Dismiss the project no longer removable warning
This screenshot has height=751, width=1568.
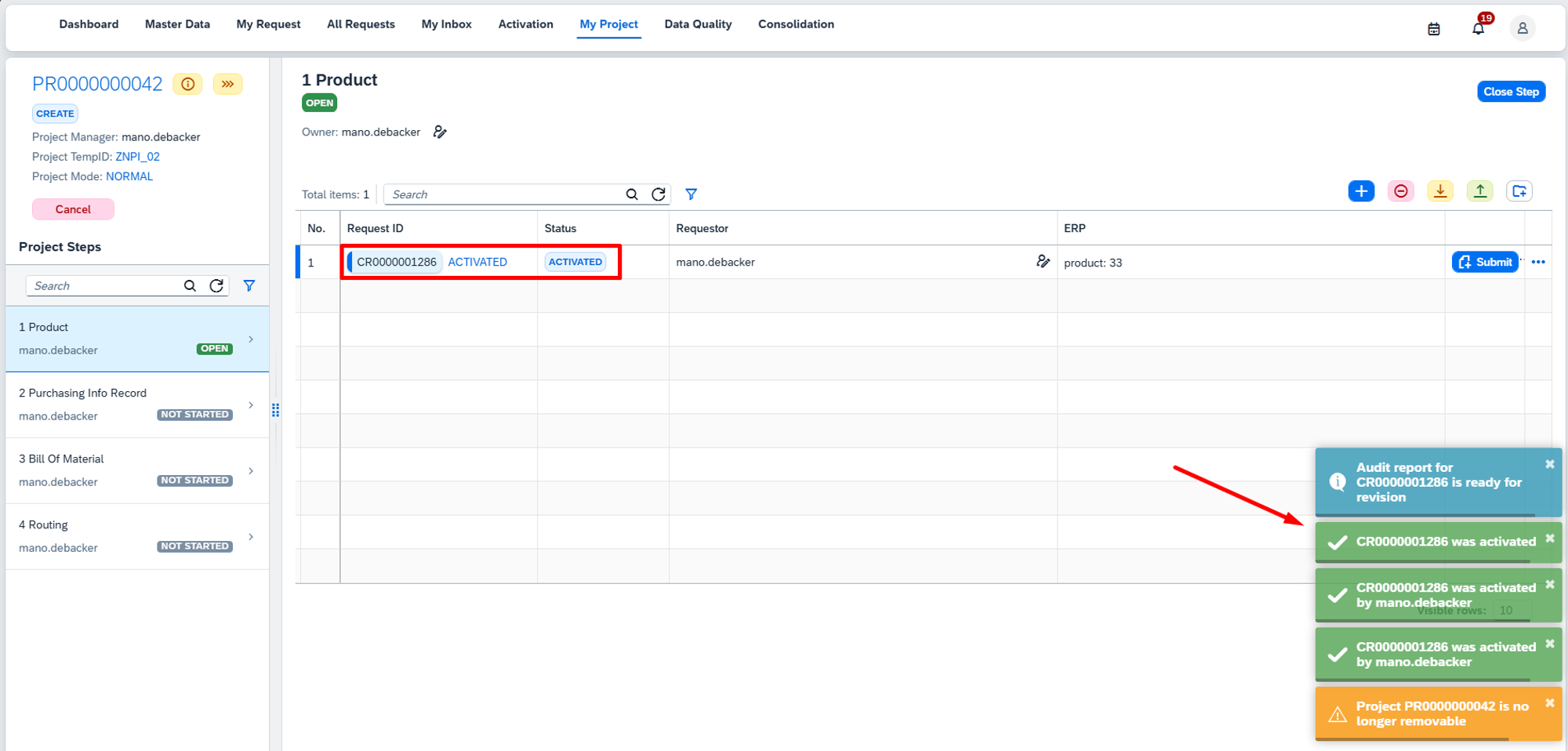(x=1550, y=703)
